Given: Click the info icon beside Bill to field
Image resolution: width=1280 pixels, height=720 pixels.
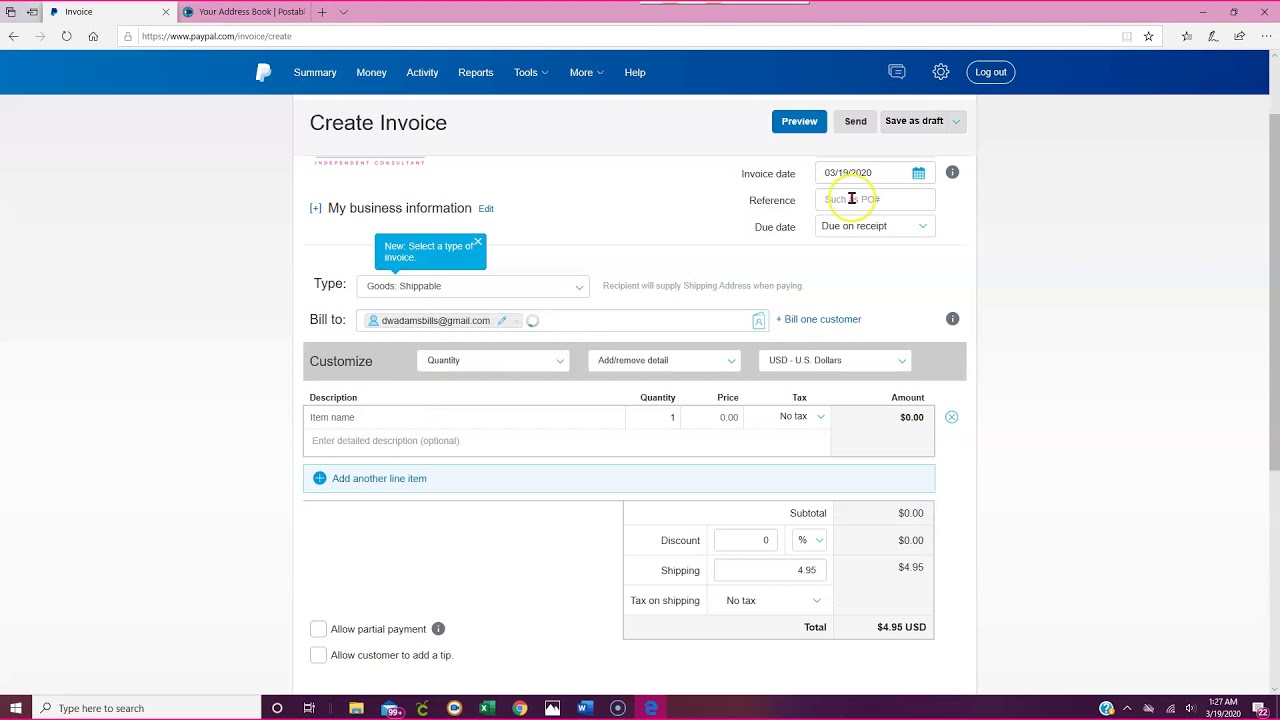Looking at the screenshot, I should [952, 319].
